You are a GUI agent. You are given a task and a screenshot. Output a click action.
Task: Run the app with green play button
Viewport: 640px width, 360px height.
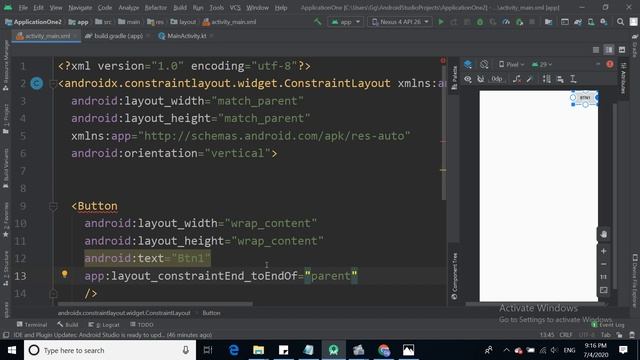(x=441, y=22)
